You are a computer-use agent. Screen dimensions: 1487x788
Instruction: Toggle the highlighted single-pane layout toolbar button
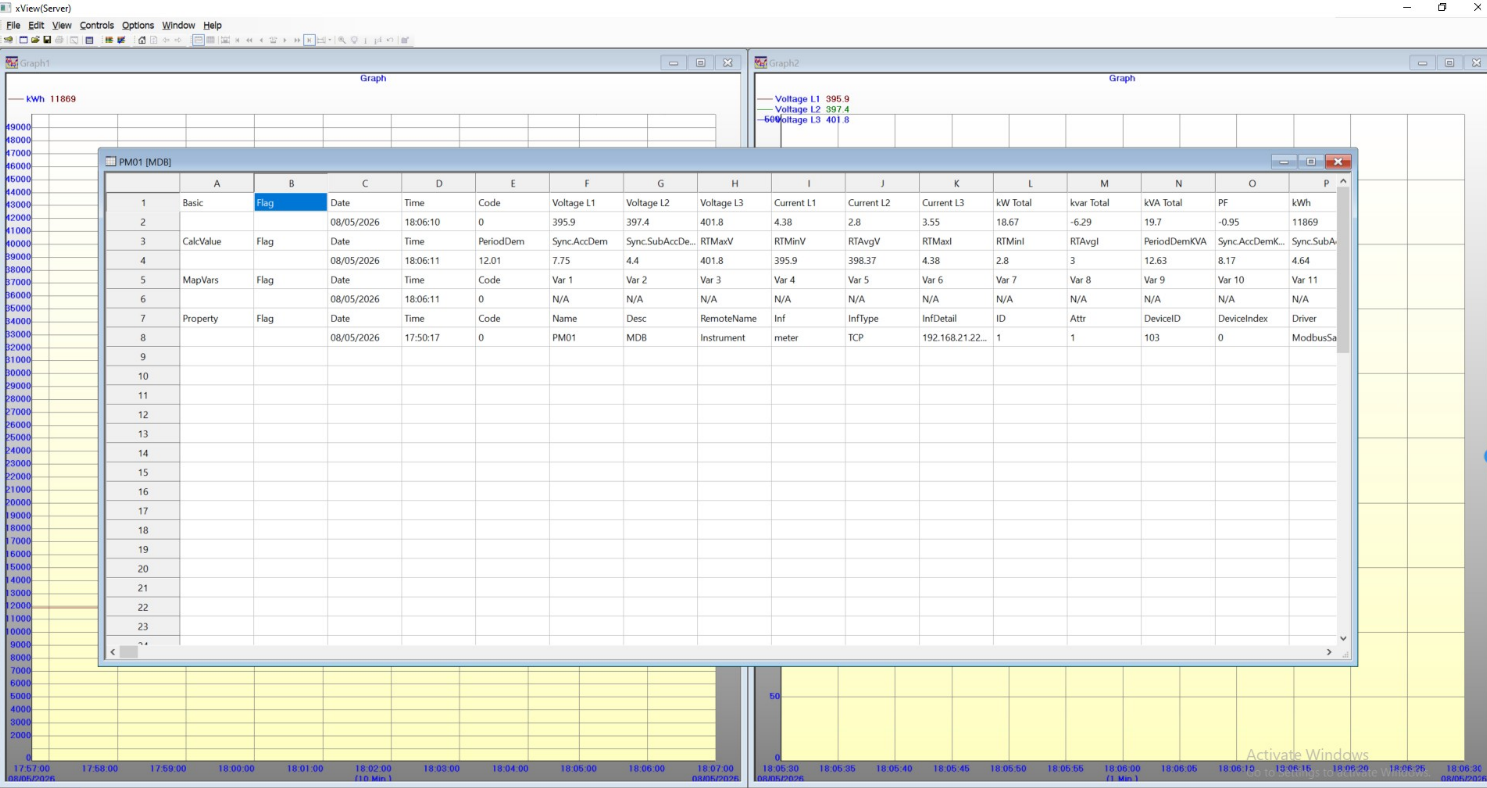(x=198, y=40)
